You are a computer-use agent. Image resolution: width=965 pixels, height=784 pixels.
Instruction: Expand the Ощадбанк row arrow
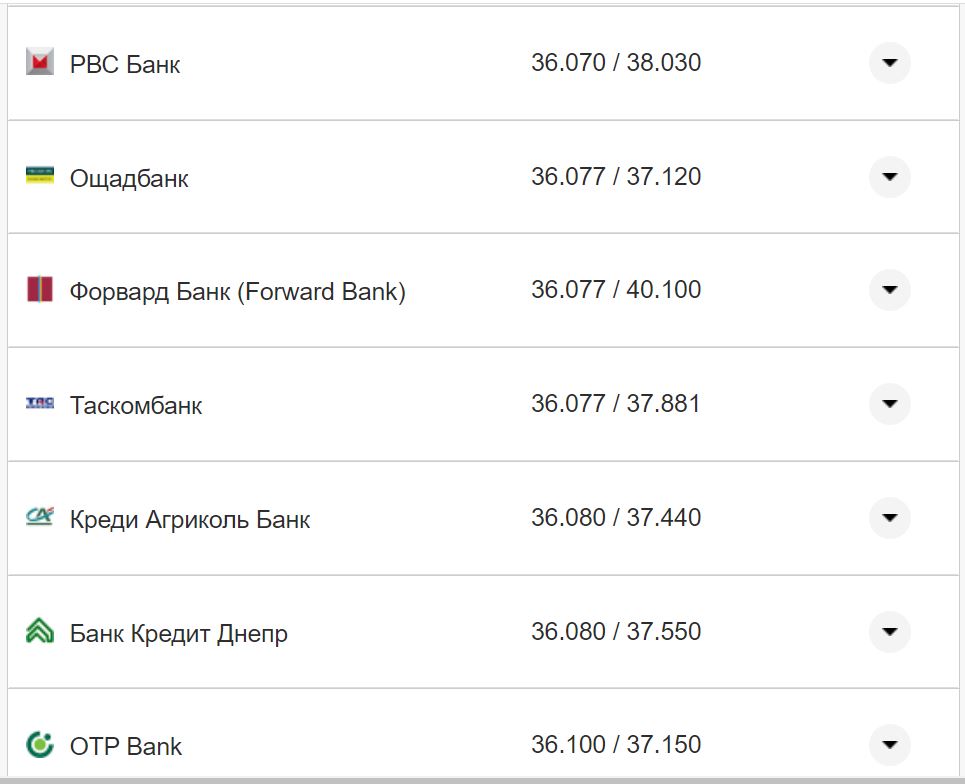(x=889, y=177)
